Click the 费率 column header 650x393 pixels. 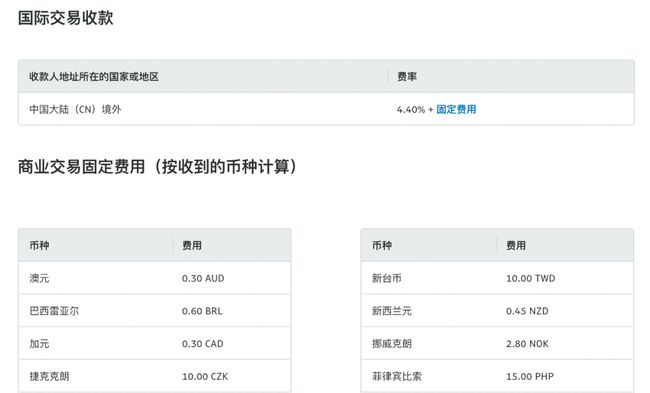(407, 77)
